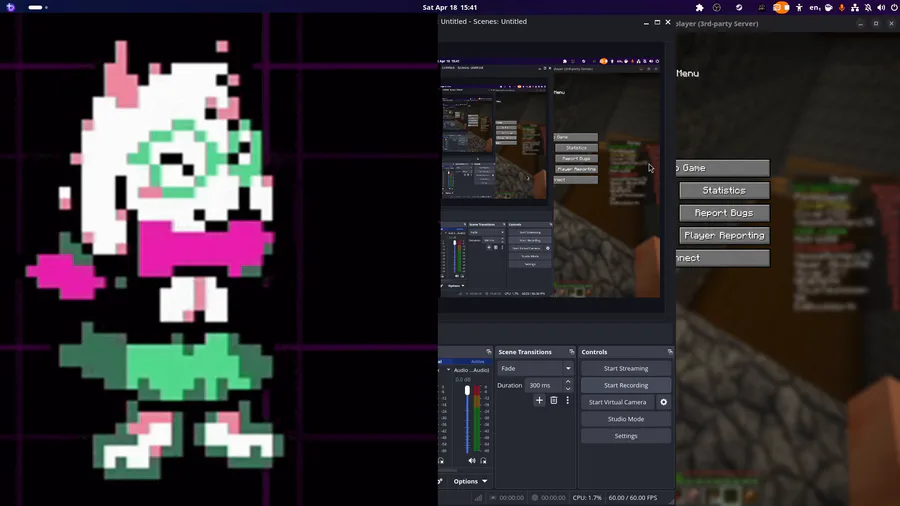900x506 pixels.
Task: Click the orange screen-recording indicator
Action: click(x=781, y=7)
